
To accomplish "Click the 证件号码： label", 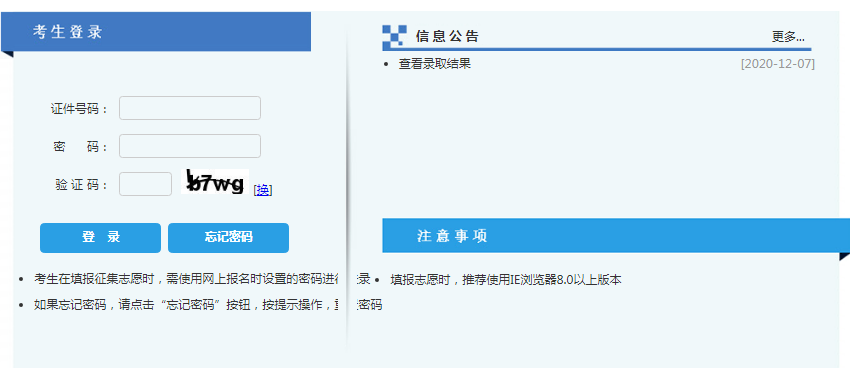I will (80, 109).
